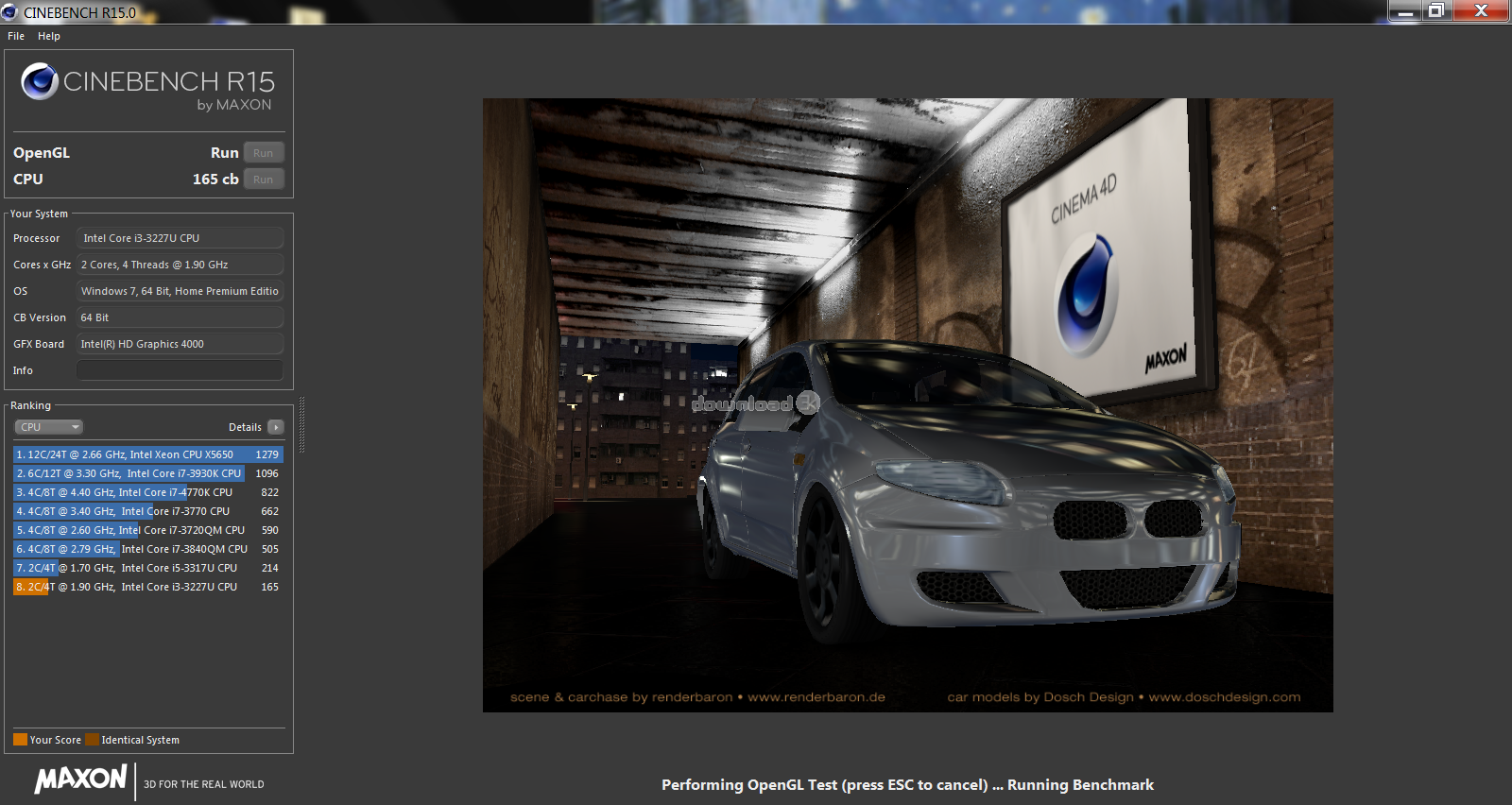Click the Cinebench R15 sphere logo

point(40,81)
